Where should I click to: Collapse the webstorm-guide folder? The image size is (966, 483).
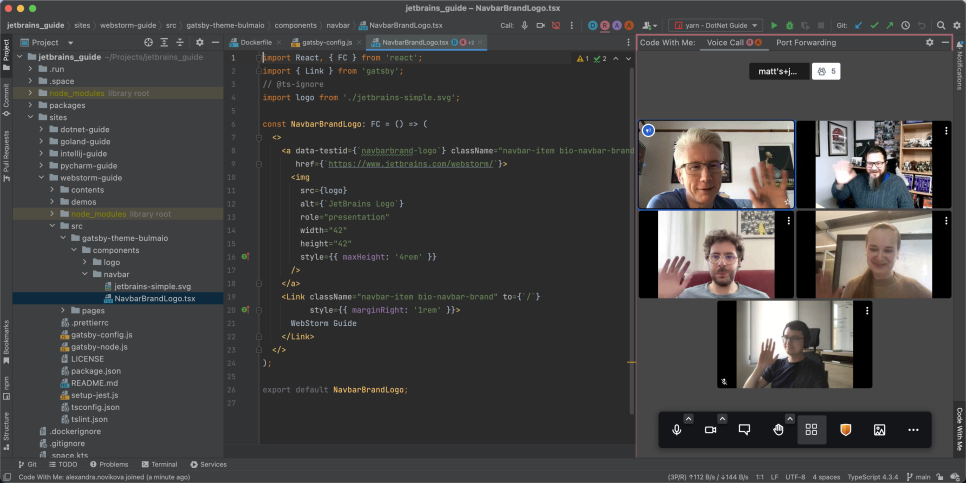point(41,177)
